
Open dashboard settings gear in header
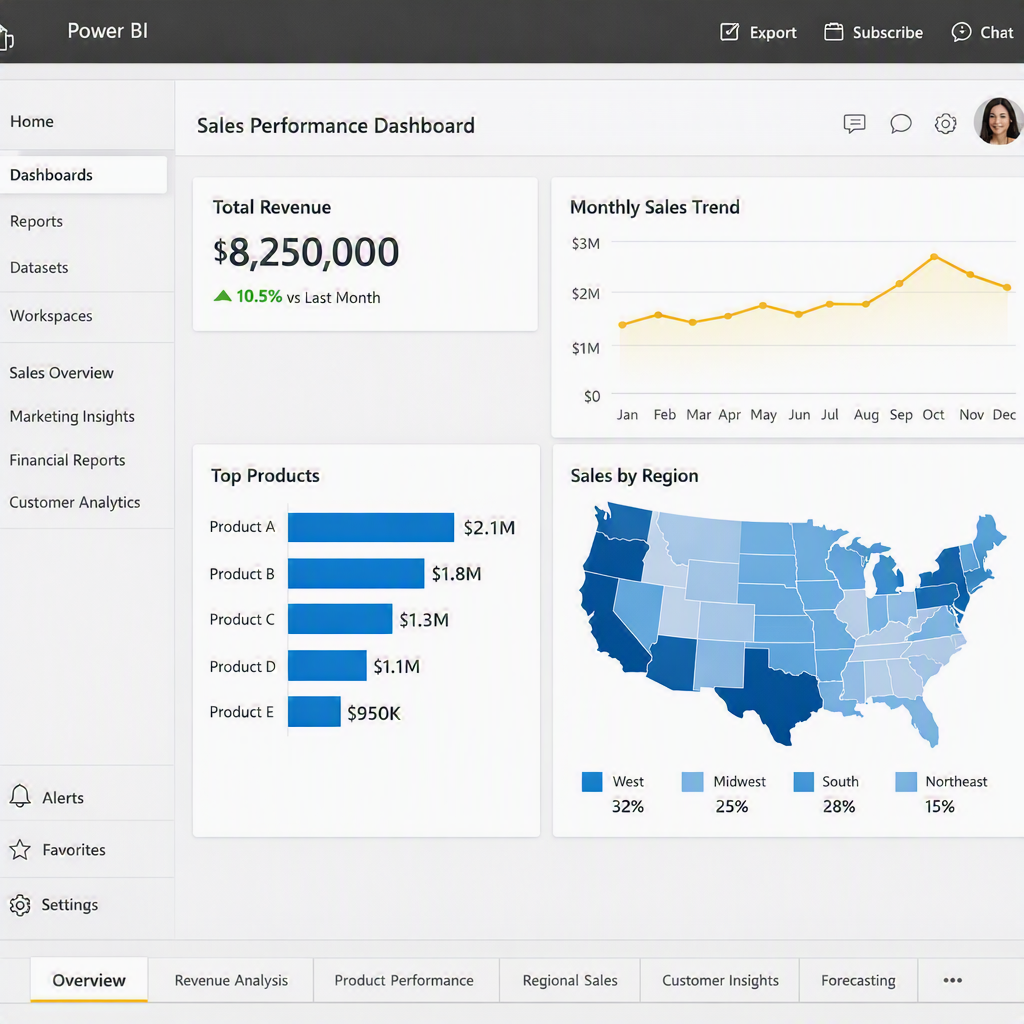coord(946,123)
